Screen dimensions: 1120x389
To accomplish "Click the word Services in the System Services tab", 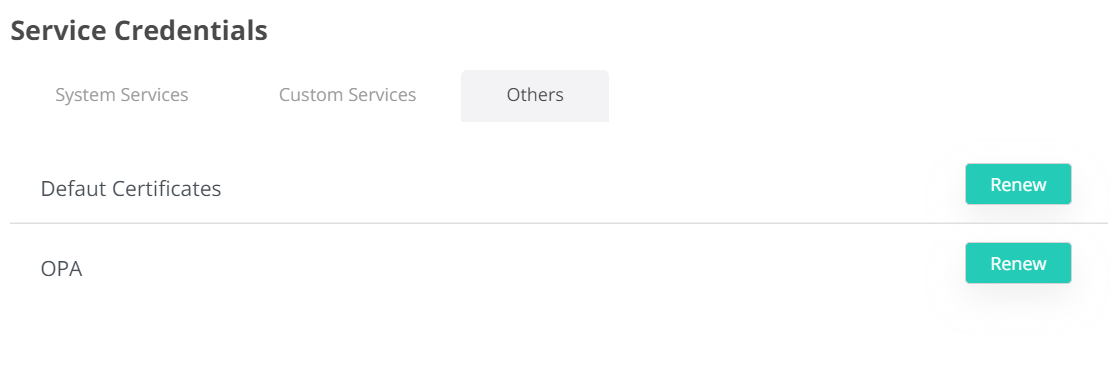I will (156, 95).
